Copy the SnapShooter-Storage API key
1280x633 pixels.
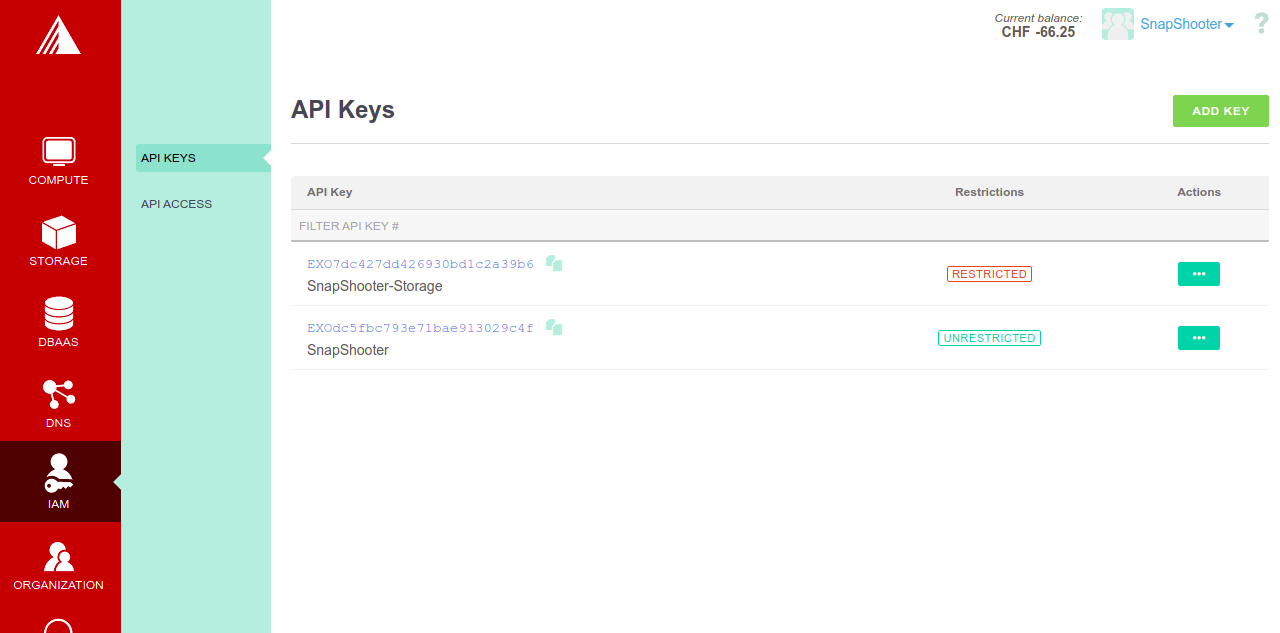[x=554, y=264]
